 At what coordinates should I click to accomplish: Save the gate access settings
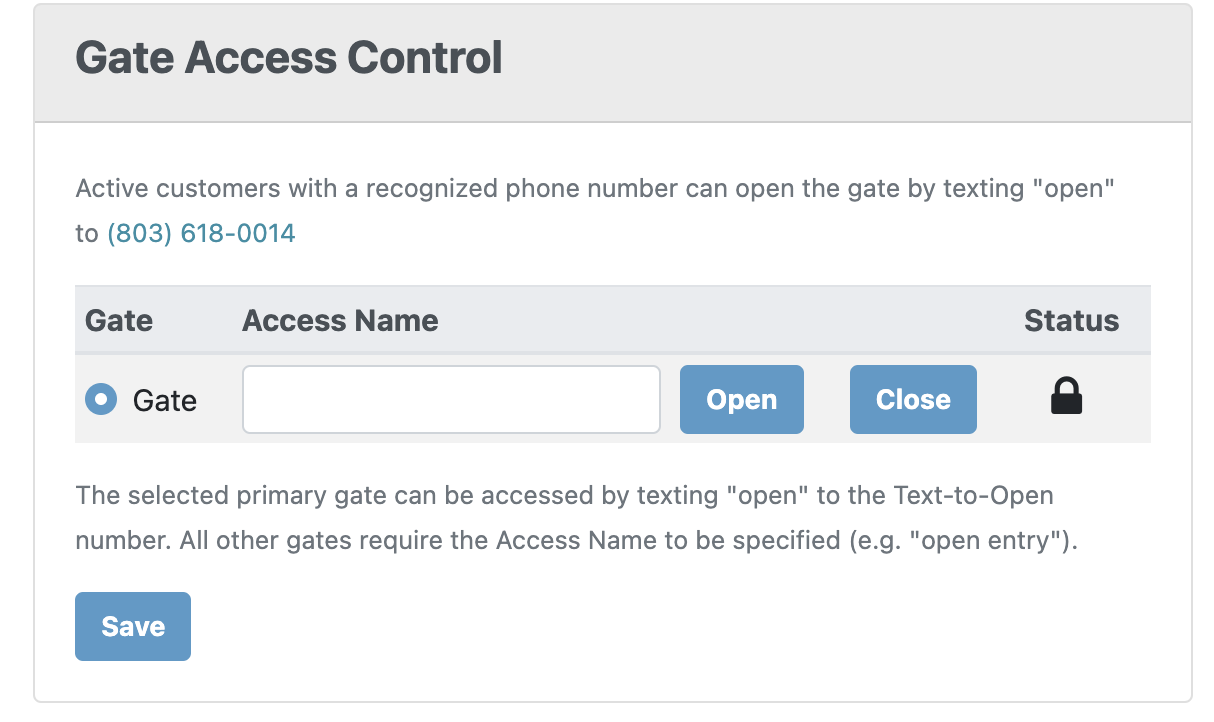coord(133,626)
